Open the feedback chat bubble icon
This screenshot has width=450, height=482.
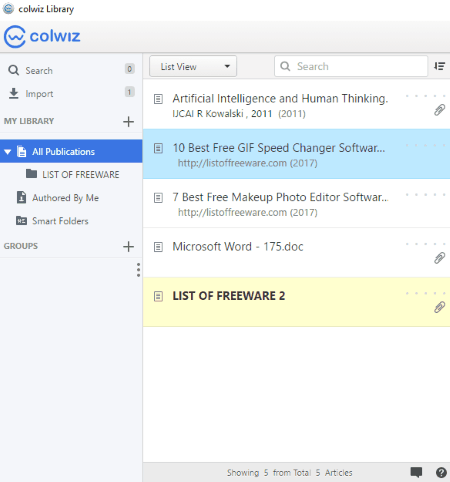click(416, 472)
